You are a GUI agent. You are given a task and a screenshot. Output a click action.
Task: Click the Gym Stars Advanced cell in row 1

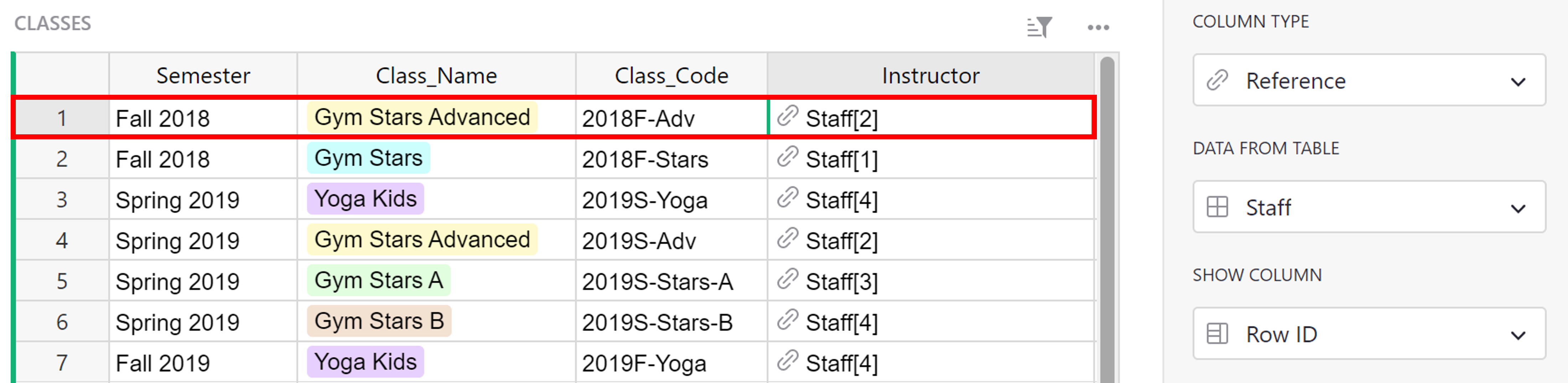(422, 118)
